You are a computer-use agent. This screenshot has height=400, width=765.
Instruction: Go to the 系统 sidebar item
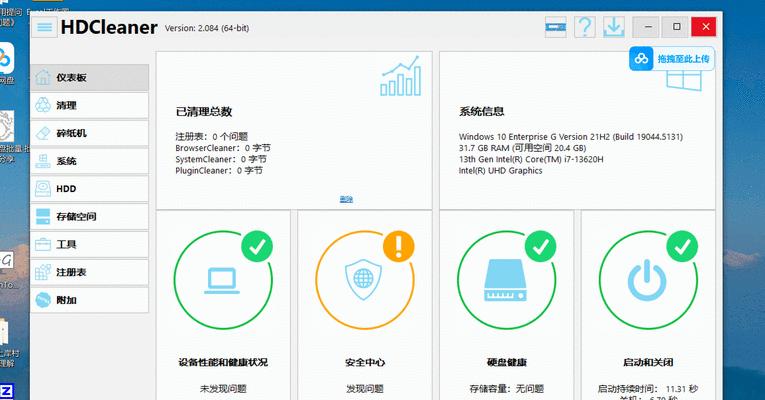(x=90, y=161)
